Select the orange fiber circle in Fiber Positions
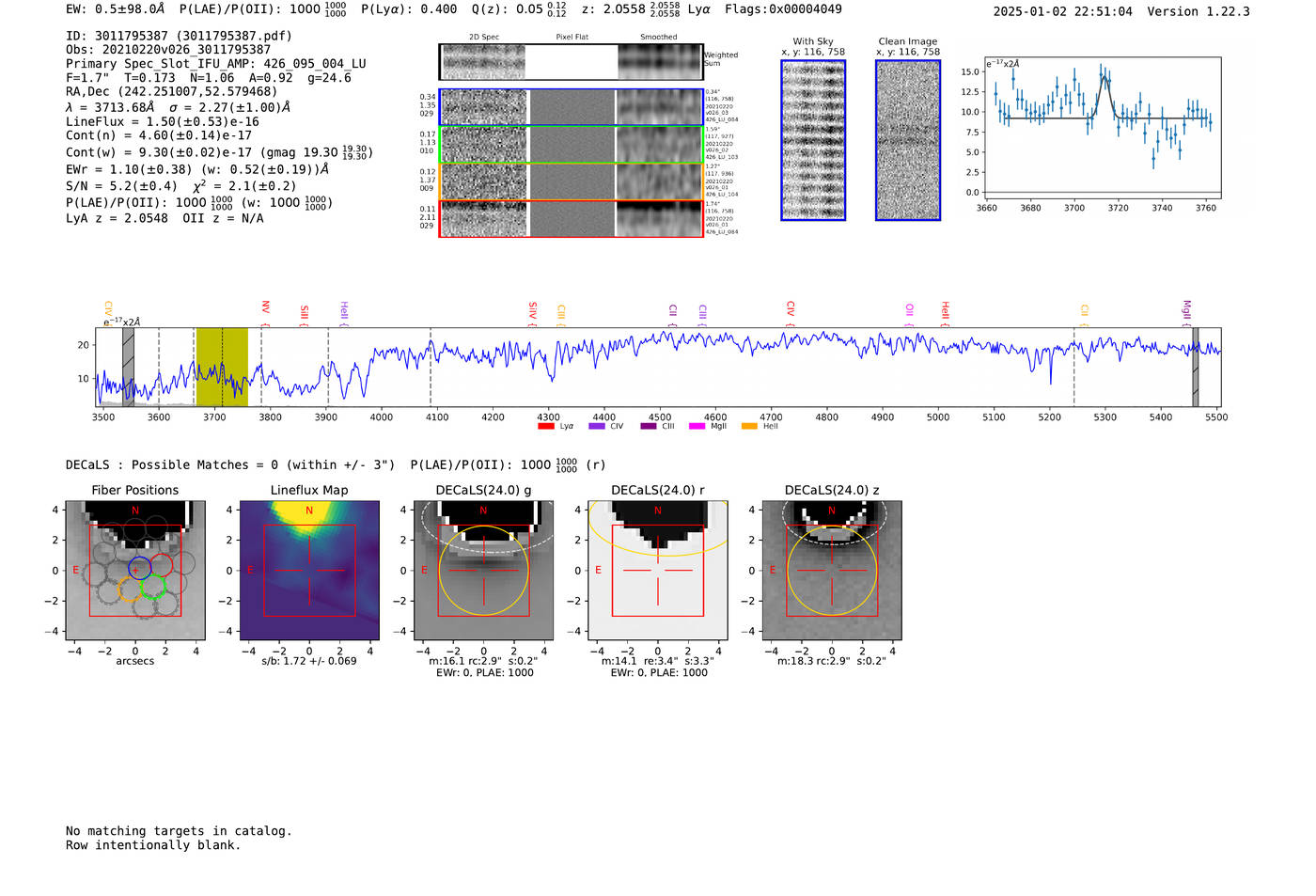The height and width of the screenshot is (896, 1316). pos(130,589)
